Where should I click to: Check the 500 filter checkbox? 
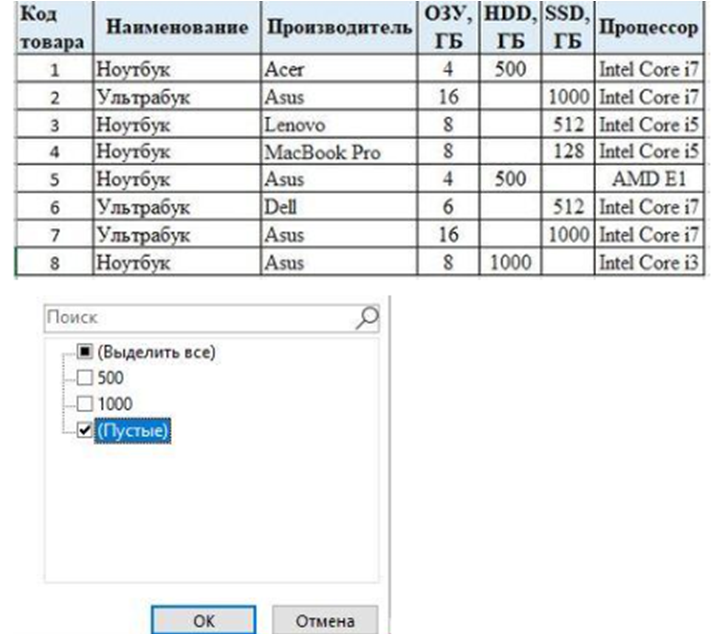(85, 378)
